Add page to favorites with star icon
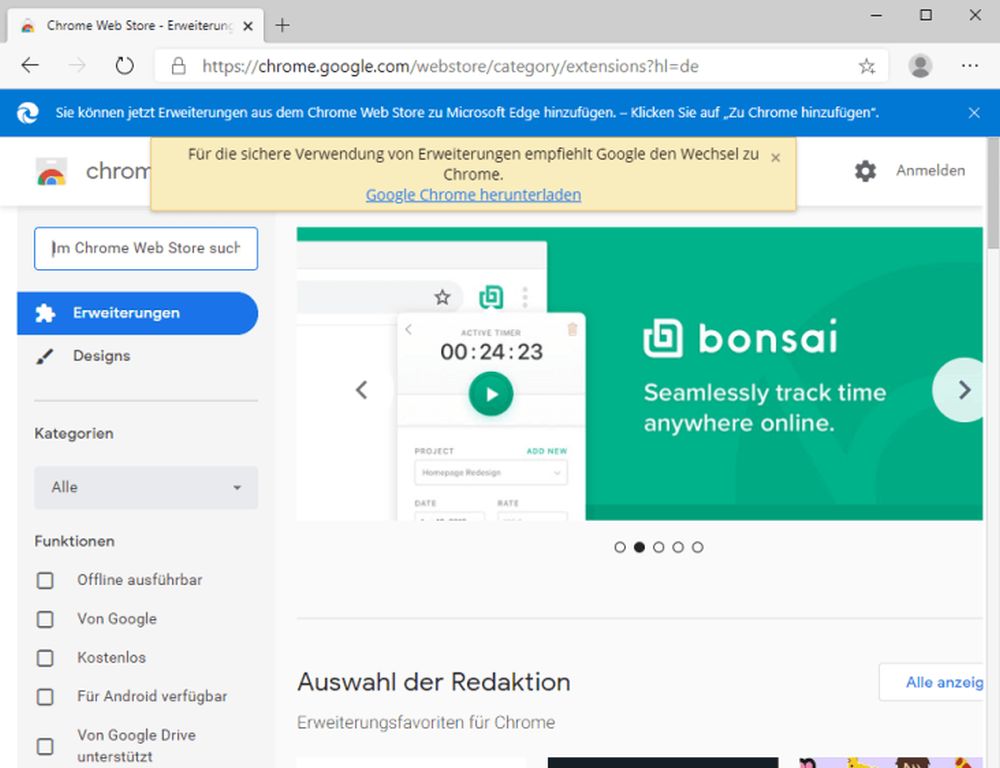Viewport: 1000px width, 768px height. (866, 66)
